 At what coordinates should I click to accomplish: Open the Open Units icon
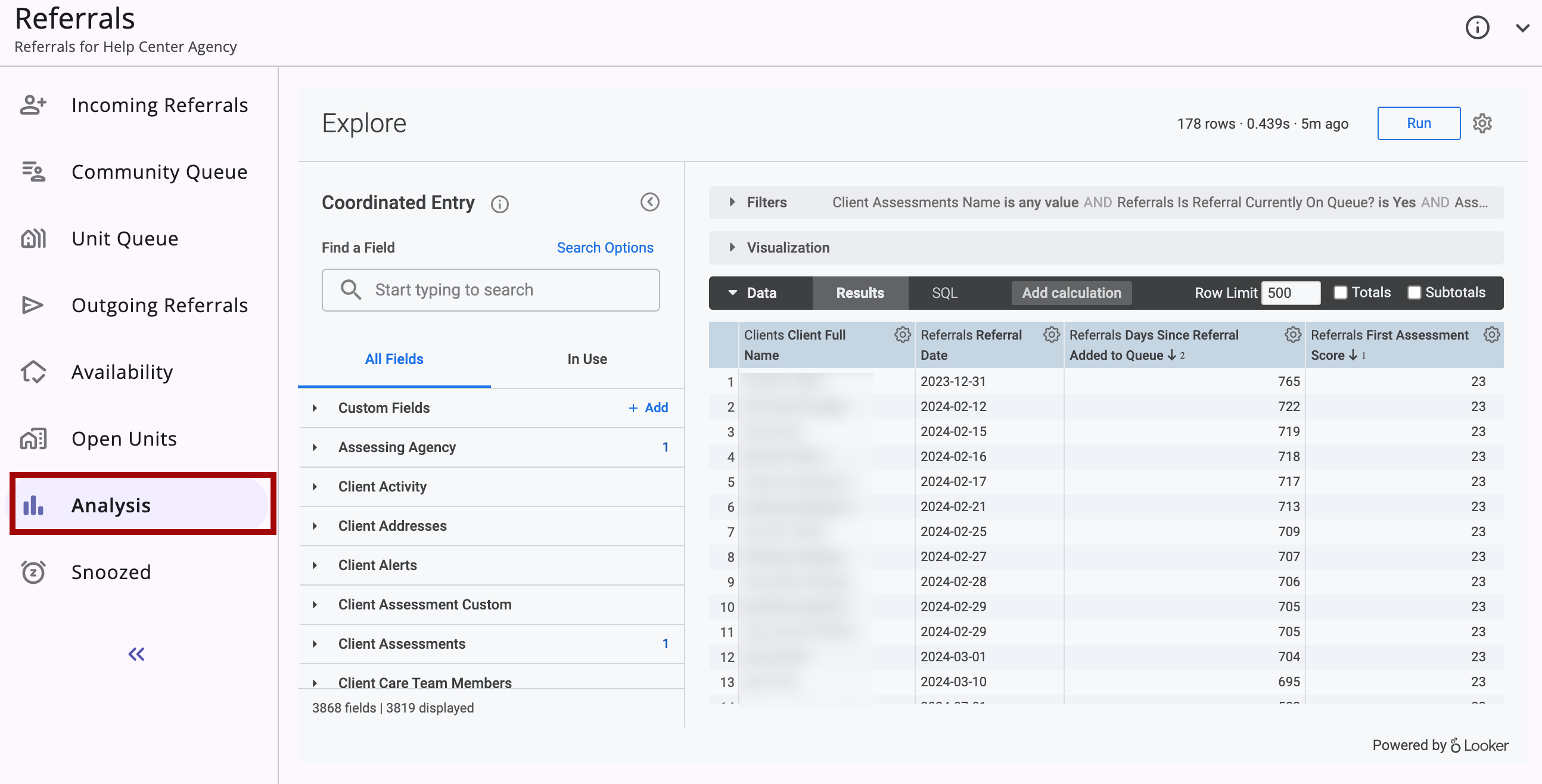[33, 438]
